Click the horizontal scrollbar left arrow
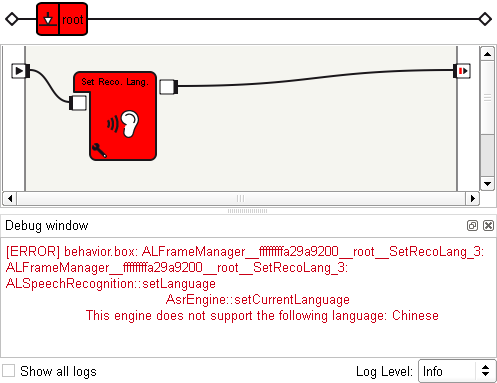Image resolution: width=497 pixels, height=383 pixels. pyautogui.click(x=10, y=198)
